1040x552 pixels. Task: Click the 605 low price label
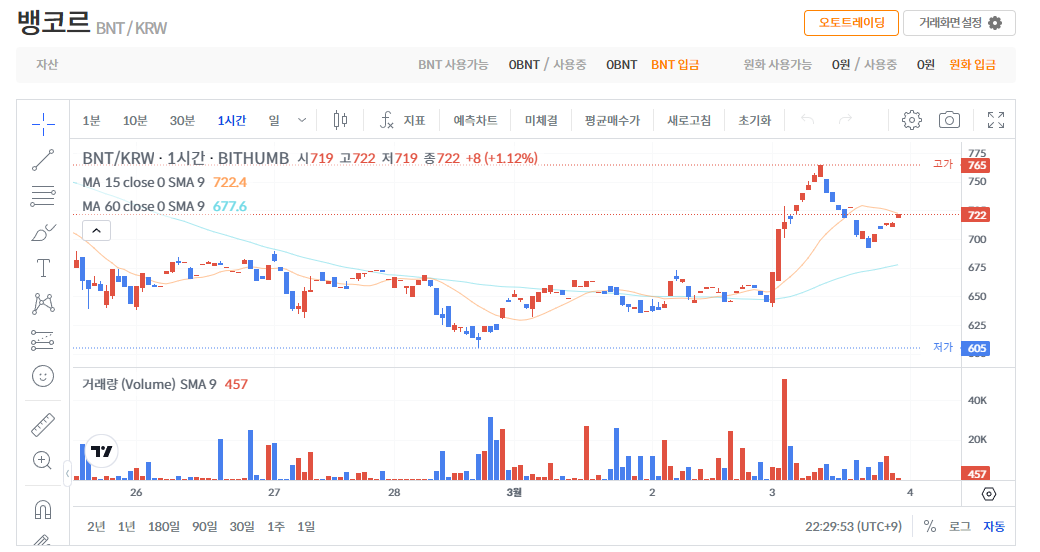[x=977, y=348]
